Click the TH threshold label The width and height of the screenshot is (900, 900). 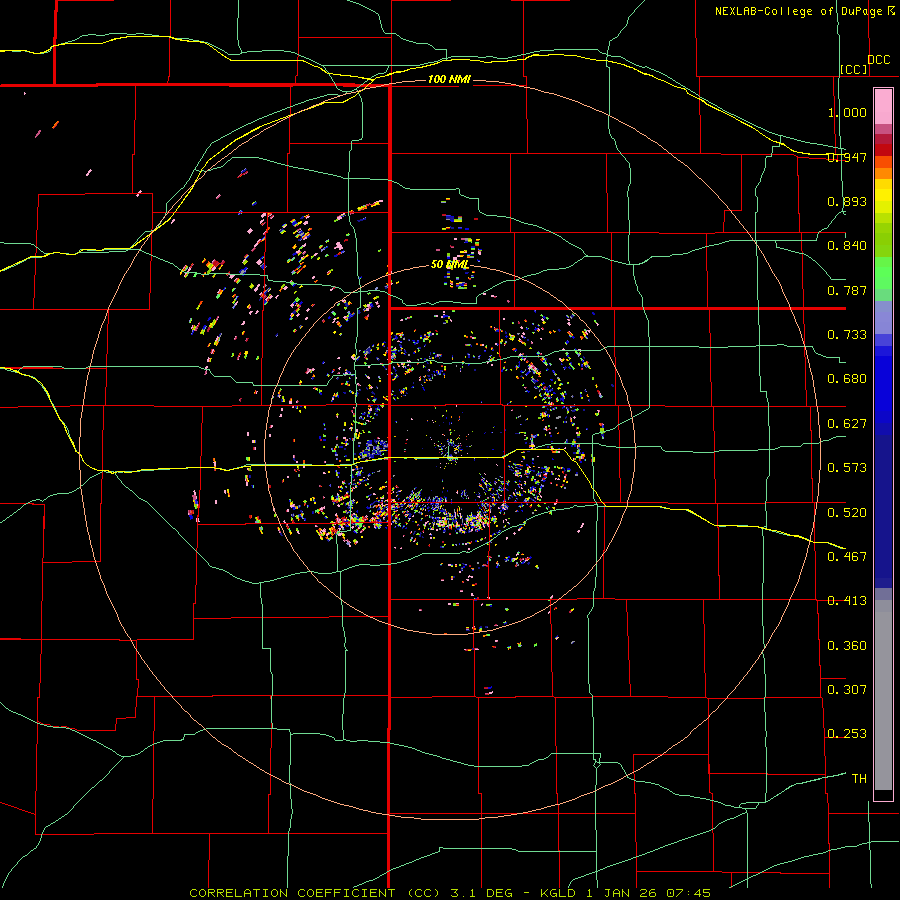click(x=859, y=778)
